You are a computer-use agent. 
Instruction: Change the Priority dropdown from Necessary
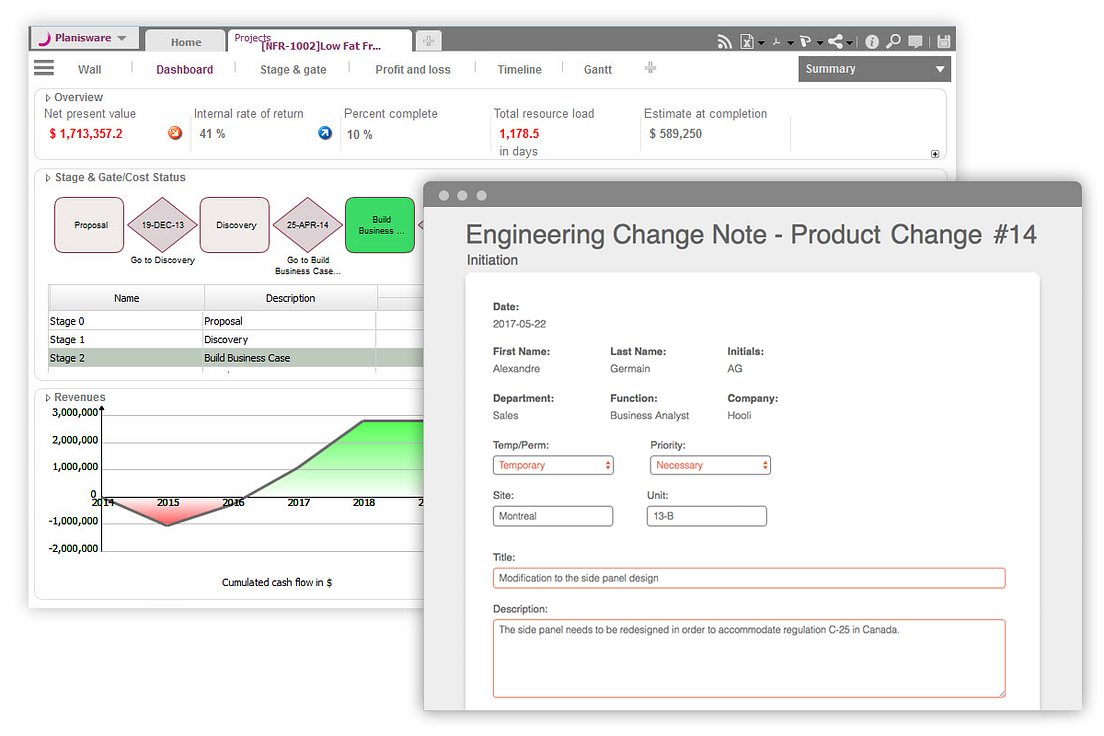click(710, 465)
